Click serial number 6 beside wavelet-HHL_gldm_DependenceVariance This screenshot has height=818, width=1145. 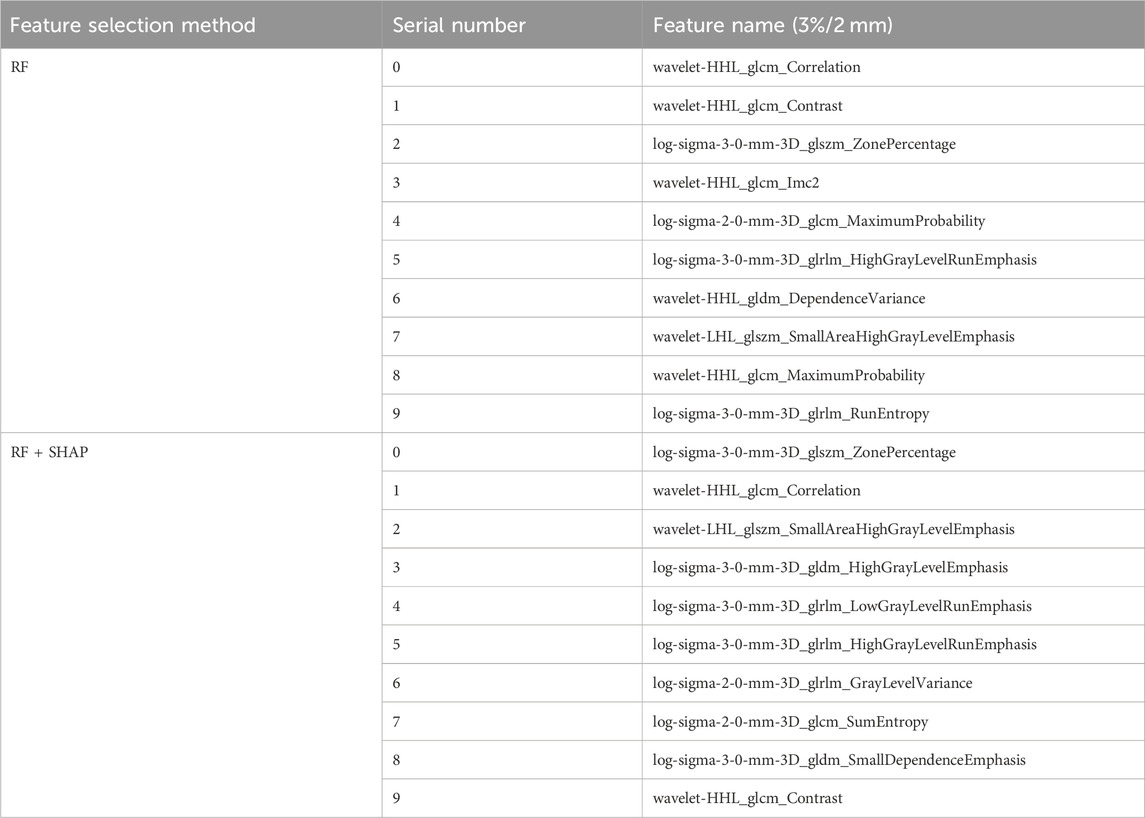coord(397,298)
